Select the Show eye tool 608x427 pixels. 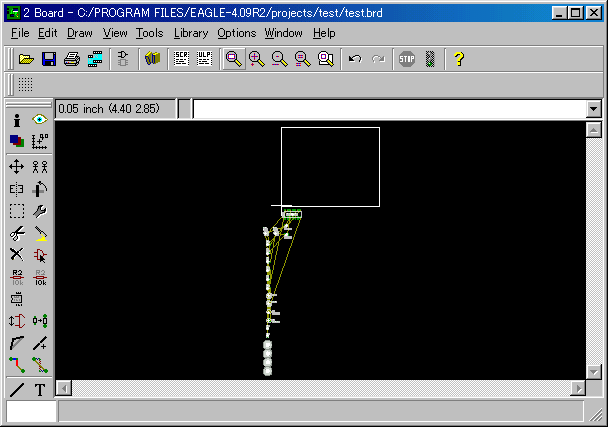[40, 119]
